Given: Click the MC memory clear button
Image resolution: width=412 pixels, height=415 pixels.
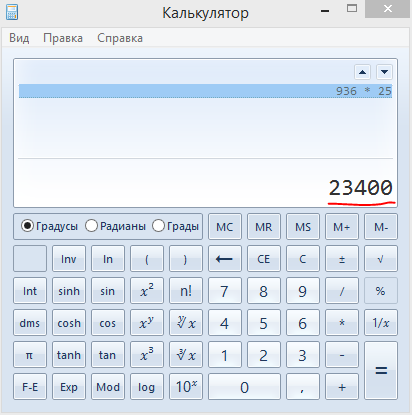Looking at the screenshot, I should [225, 227].
